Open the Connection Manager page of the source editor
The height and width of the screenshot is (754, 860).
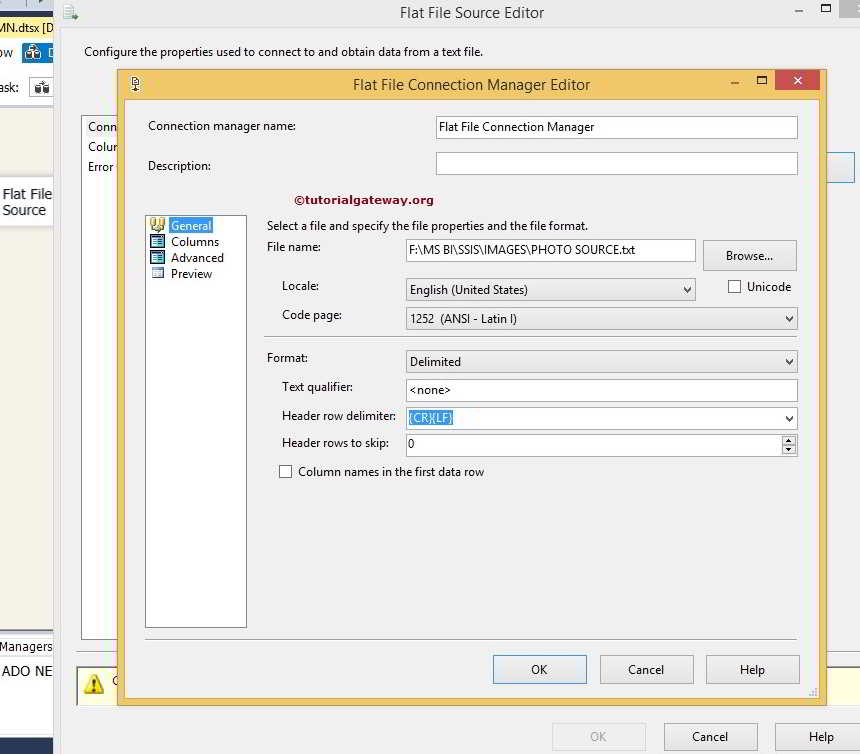click(x=101, y=127)
